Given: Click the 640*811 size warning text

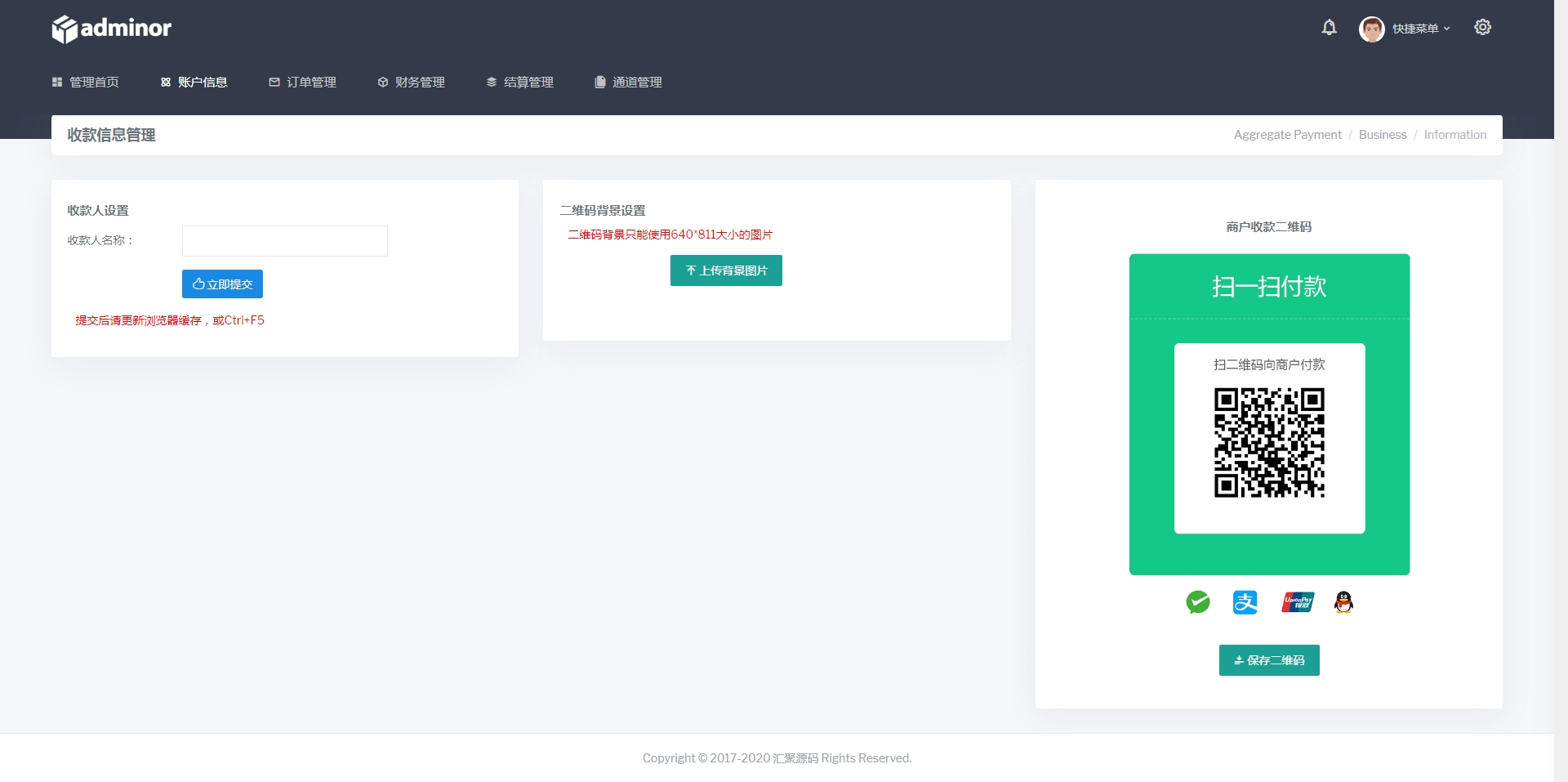Looking at the screenshot, I should pos(670,235).
